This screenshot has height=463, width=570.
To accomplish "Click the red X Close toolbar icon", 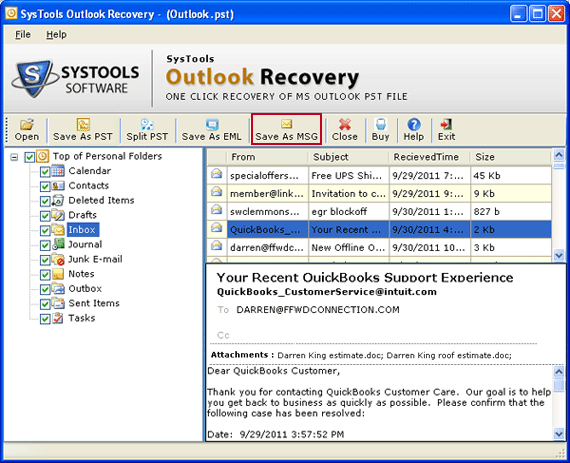I will [345, 124].
